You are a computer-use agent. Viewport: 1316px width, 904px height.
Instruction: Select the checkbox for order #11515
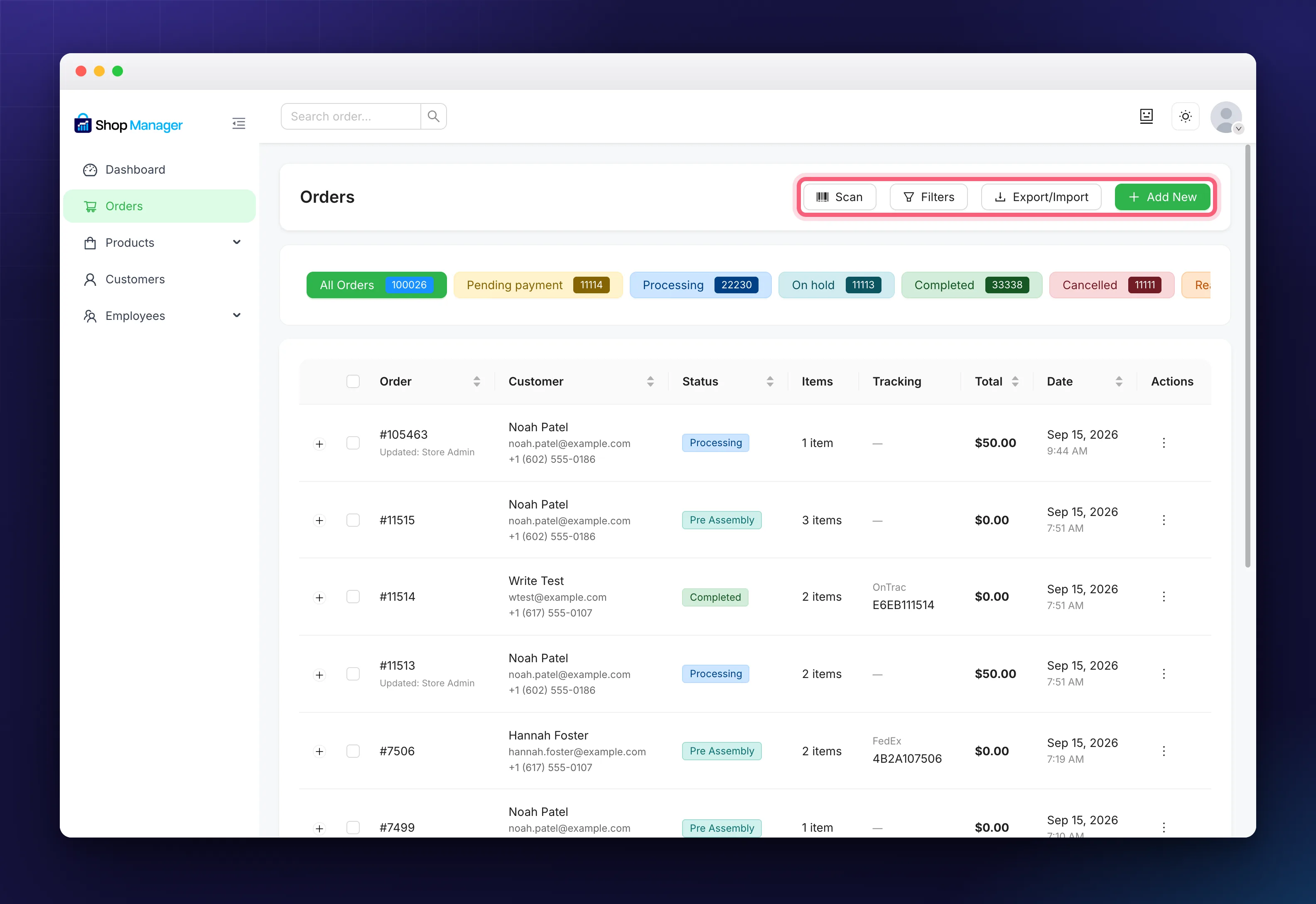click(353, 520)
